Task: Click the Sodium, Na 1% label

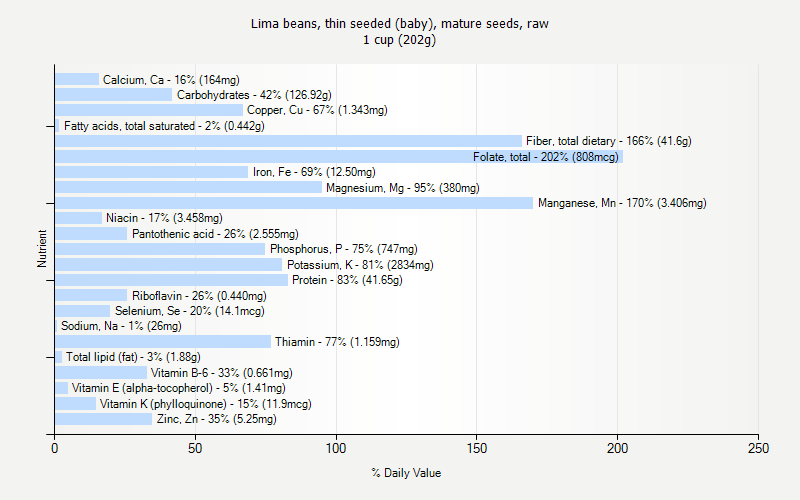Action: 121,326
